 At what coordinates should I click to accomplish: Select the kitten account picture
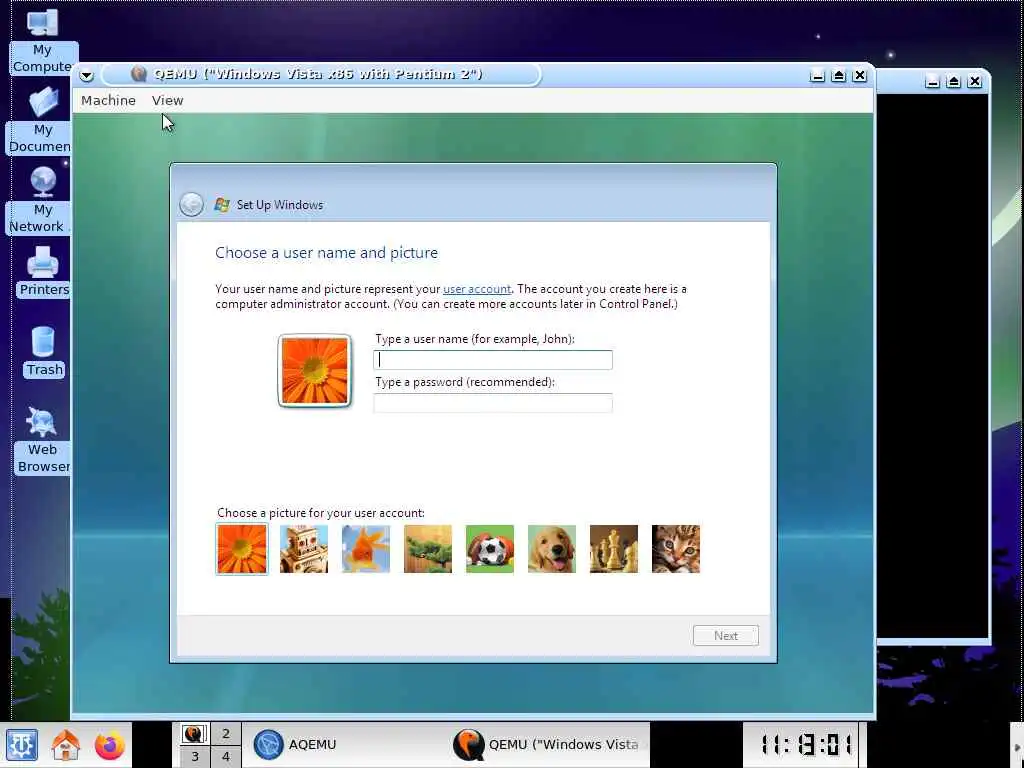pos(676,549)
